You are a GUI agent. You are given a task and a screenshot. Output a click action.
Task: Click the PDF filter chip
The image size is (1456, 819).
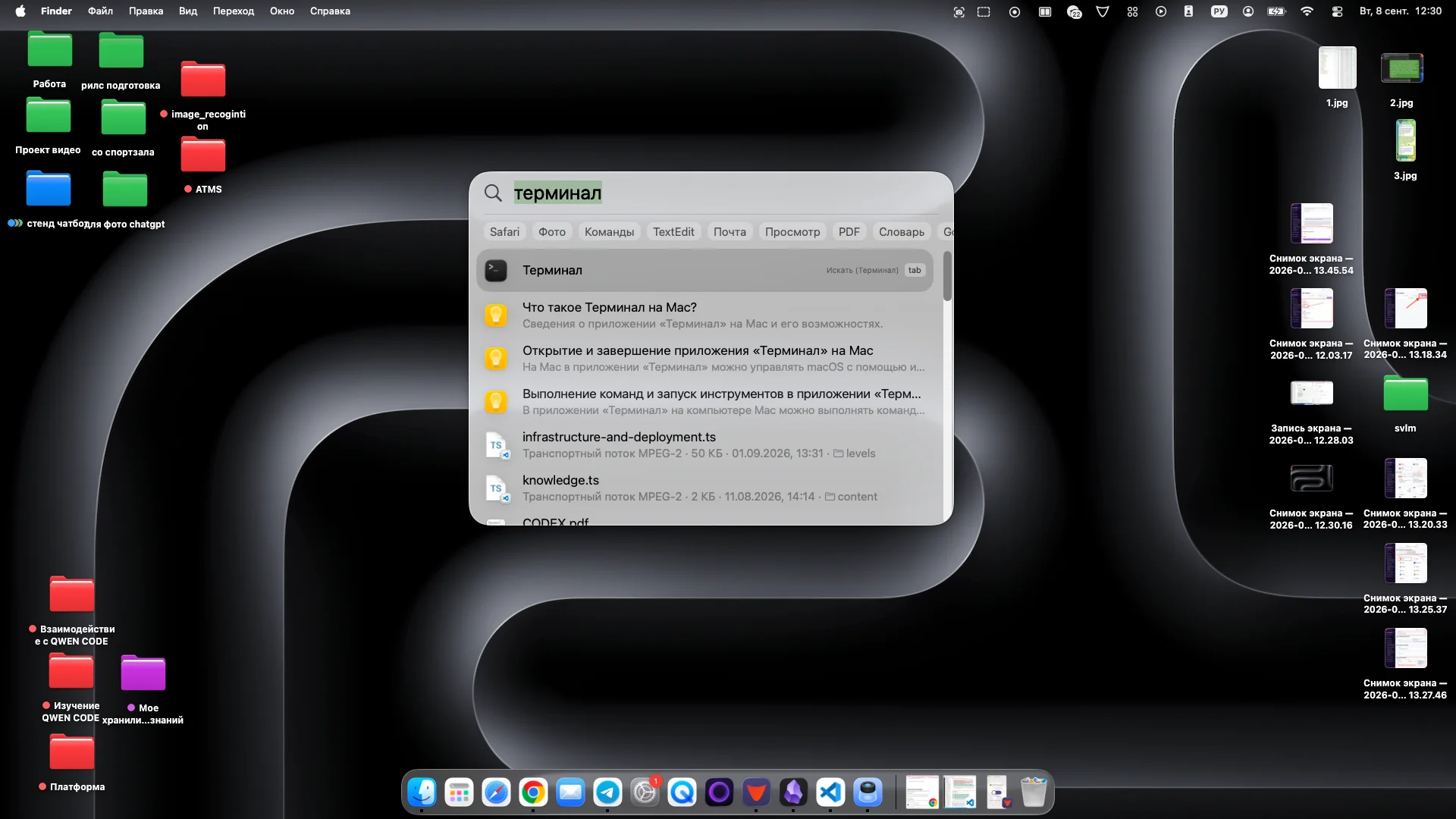coord(849,232)
